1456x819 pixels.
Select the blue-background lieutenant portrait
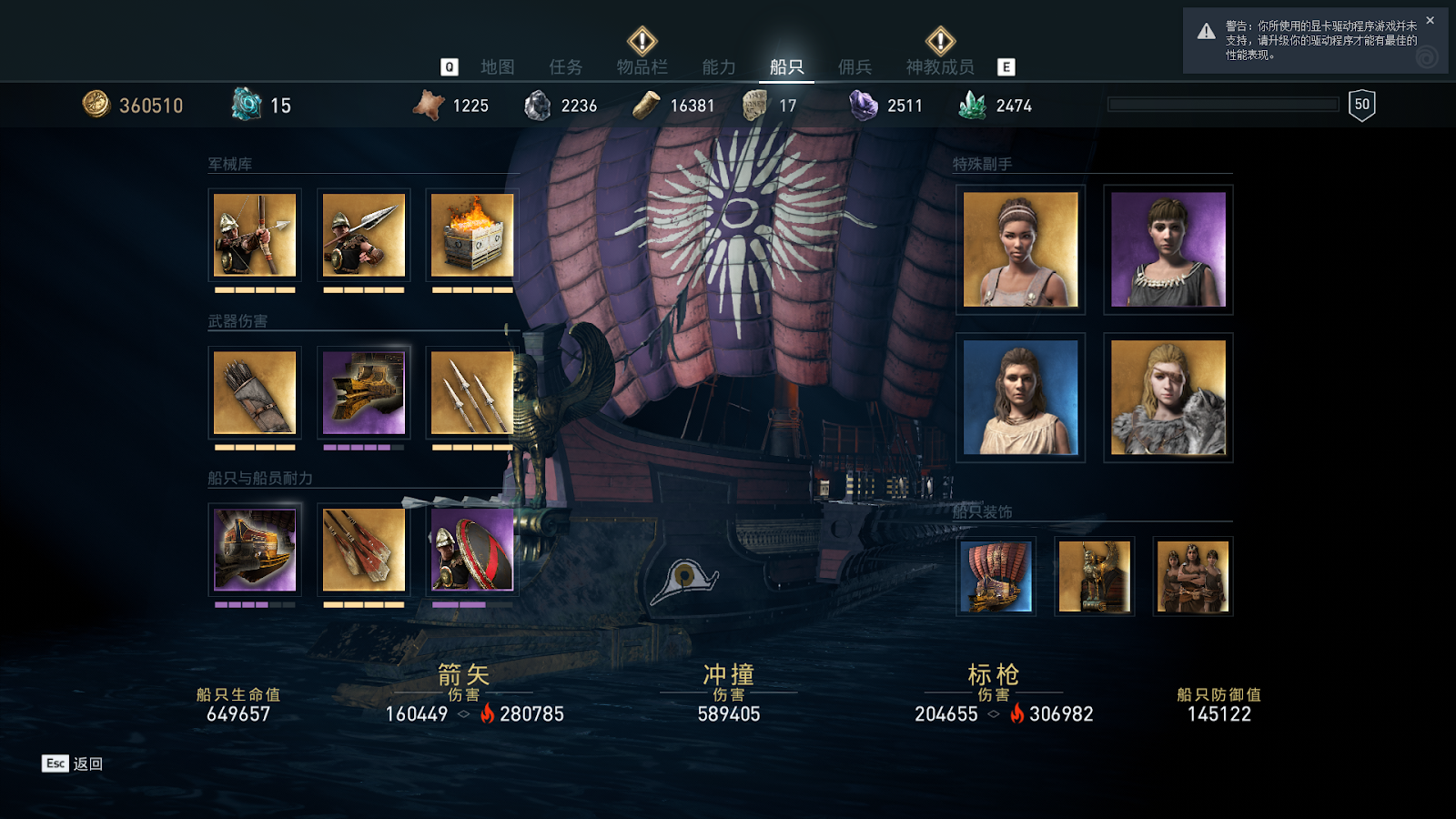point(1020,398)
